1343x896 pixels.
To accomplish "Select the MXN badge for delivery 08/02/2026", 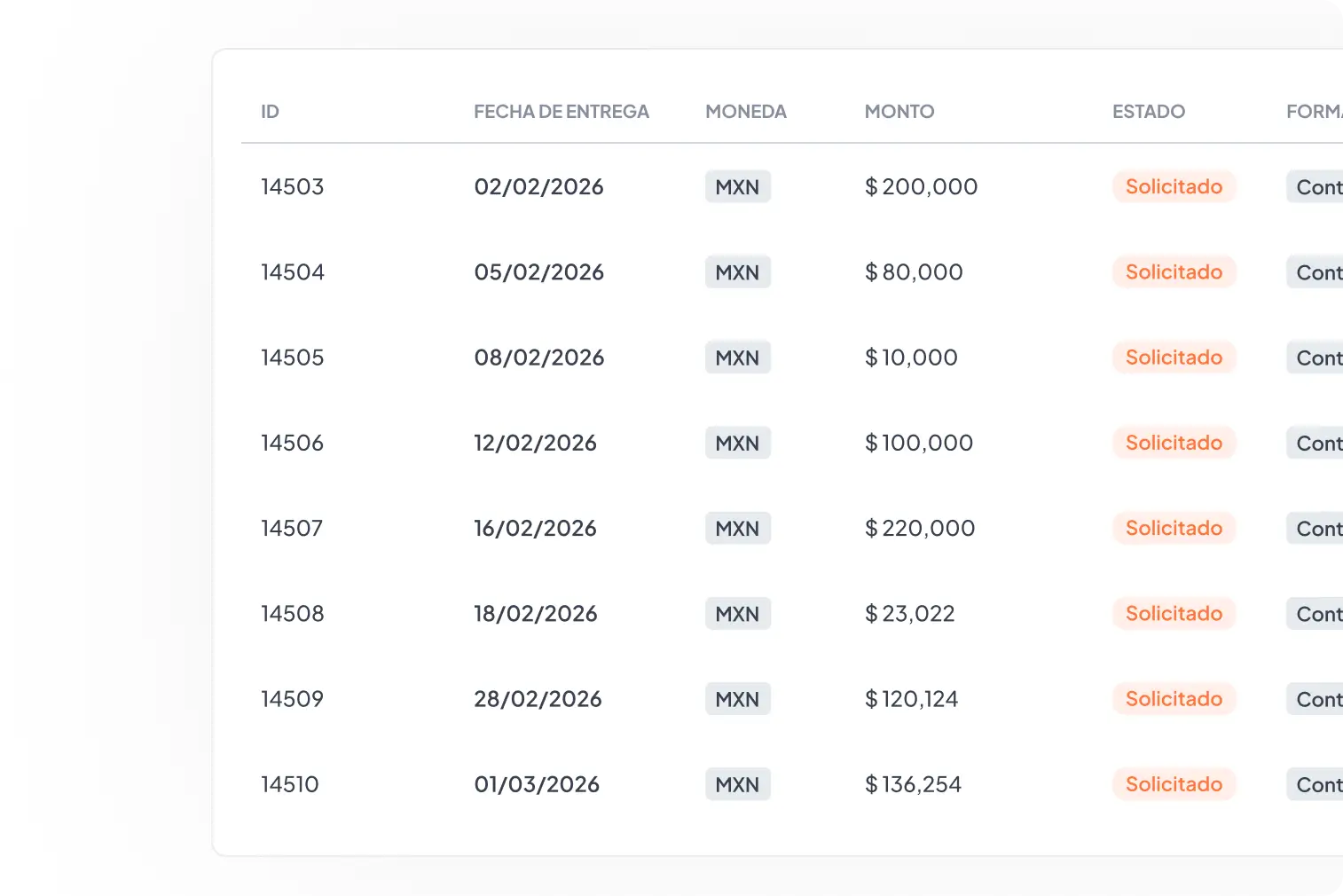I will [x=737, y=357].
